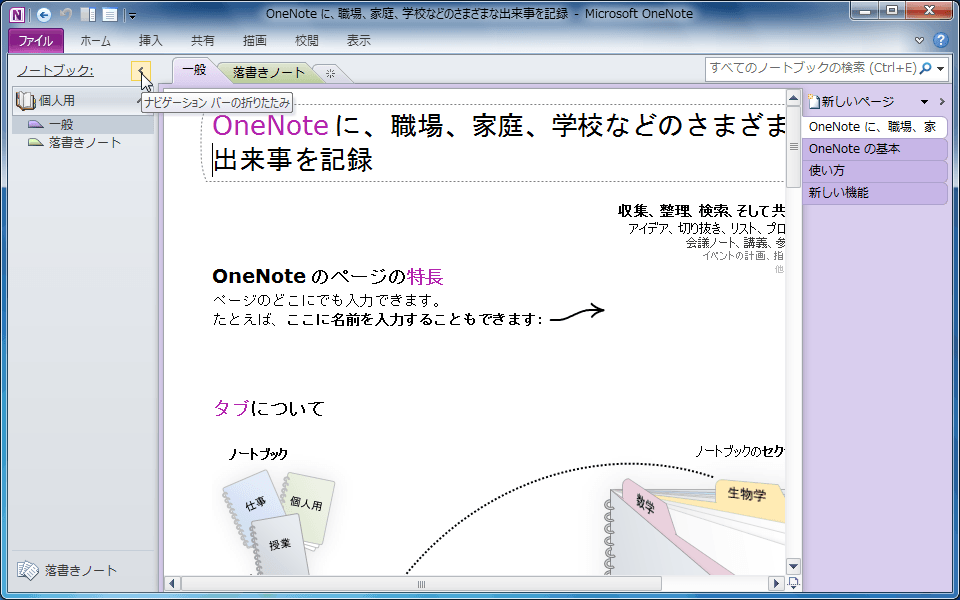Click the vertical scrollbar up arrow

(x=793, y=98)
